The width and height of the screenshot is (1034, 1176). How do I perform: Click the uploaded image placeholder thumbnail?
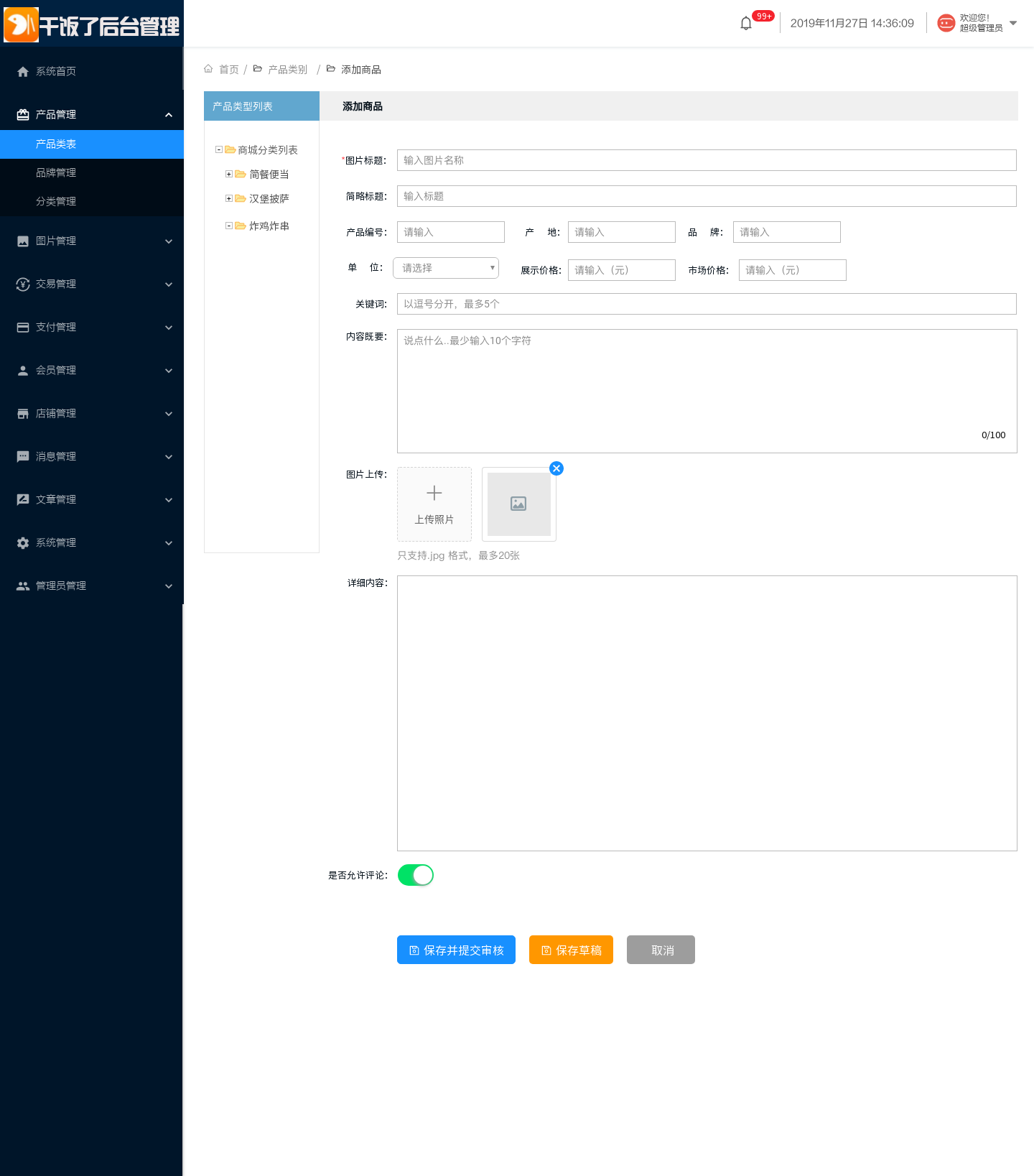coord(519,504)
